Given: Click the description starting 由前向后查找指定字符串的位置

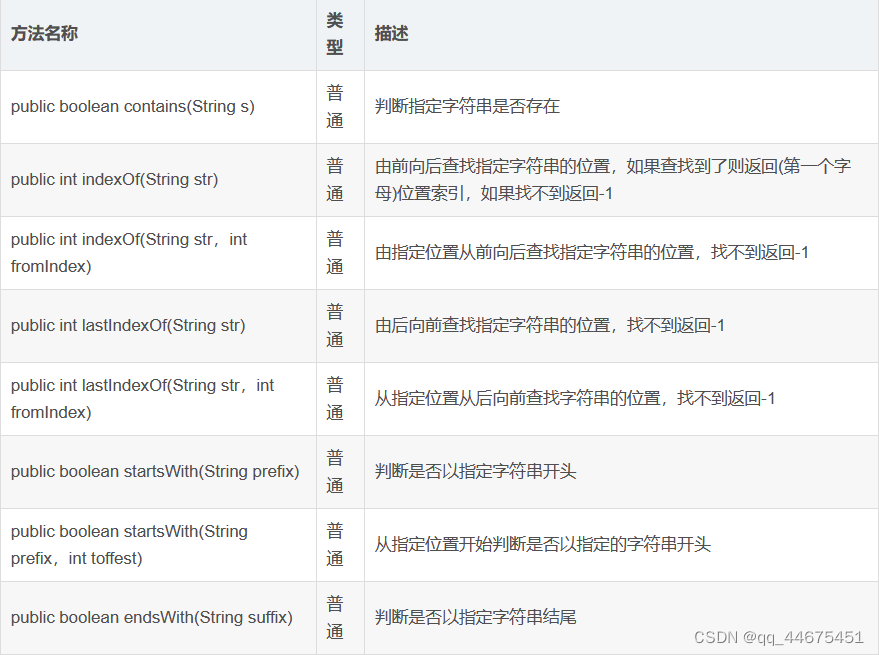Looking at the screenshot, I should click(613, 179).
